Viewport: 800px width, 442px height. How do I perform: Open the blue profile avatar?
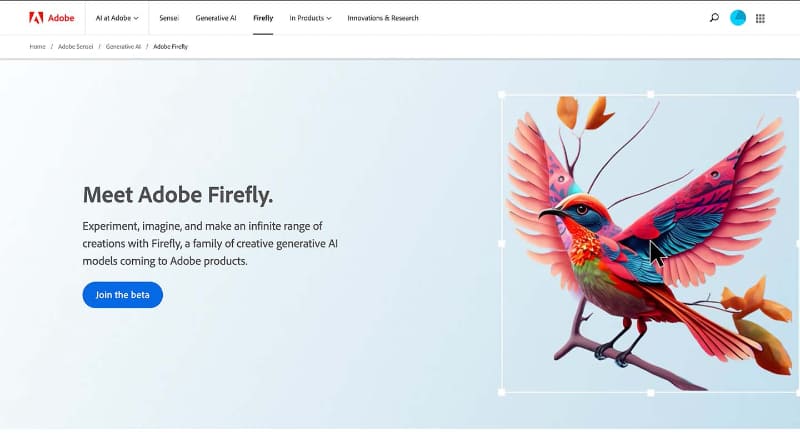point(738,18)
